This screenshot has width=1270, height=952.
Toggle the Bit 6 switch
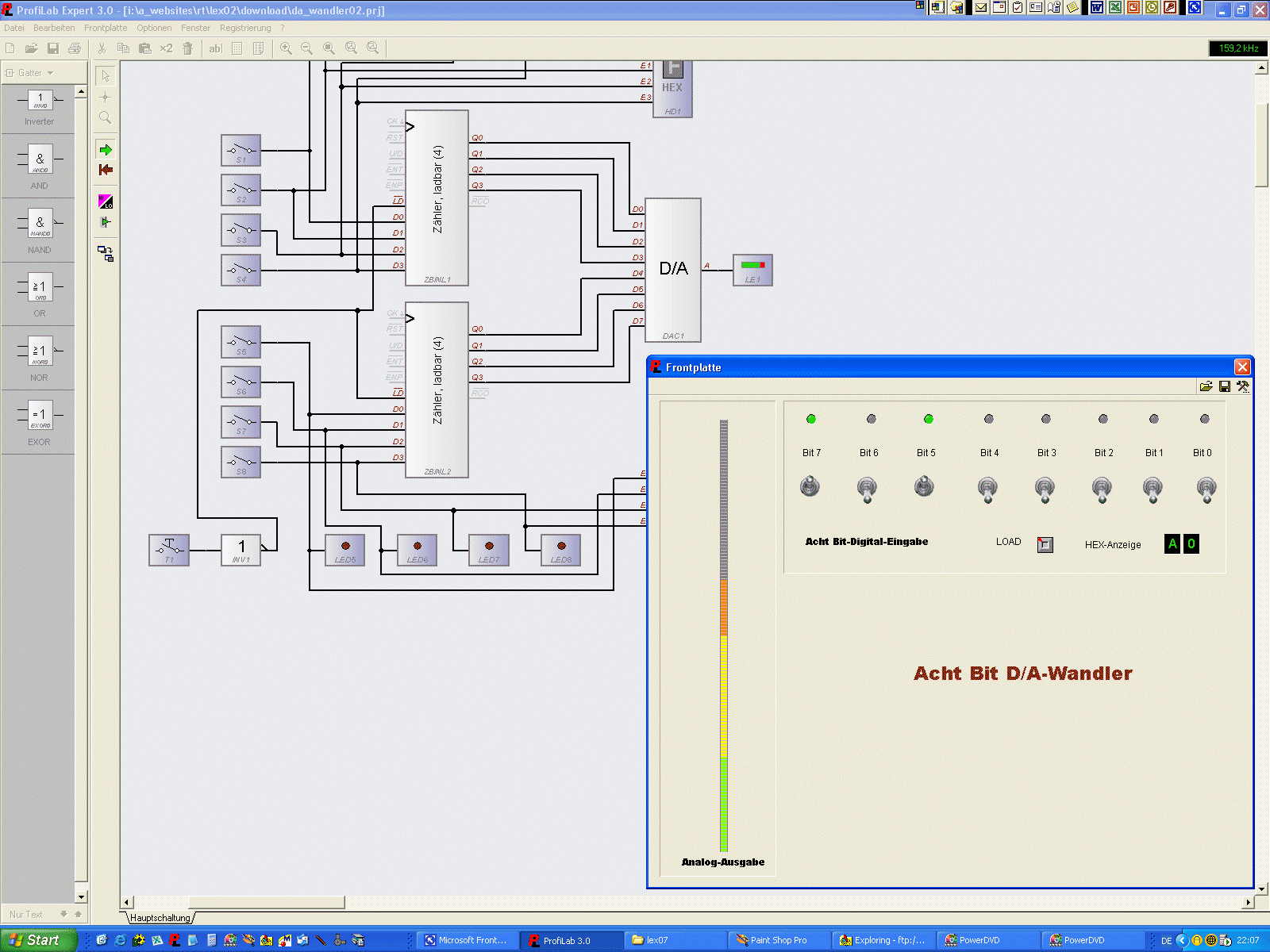(x=867, y=489)
